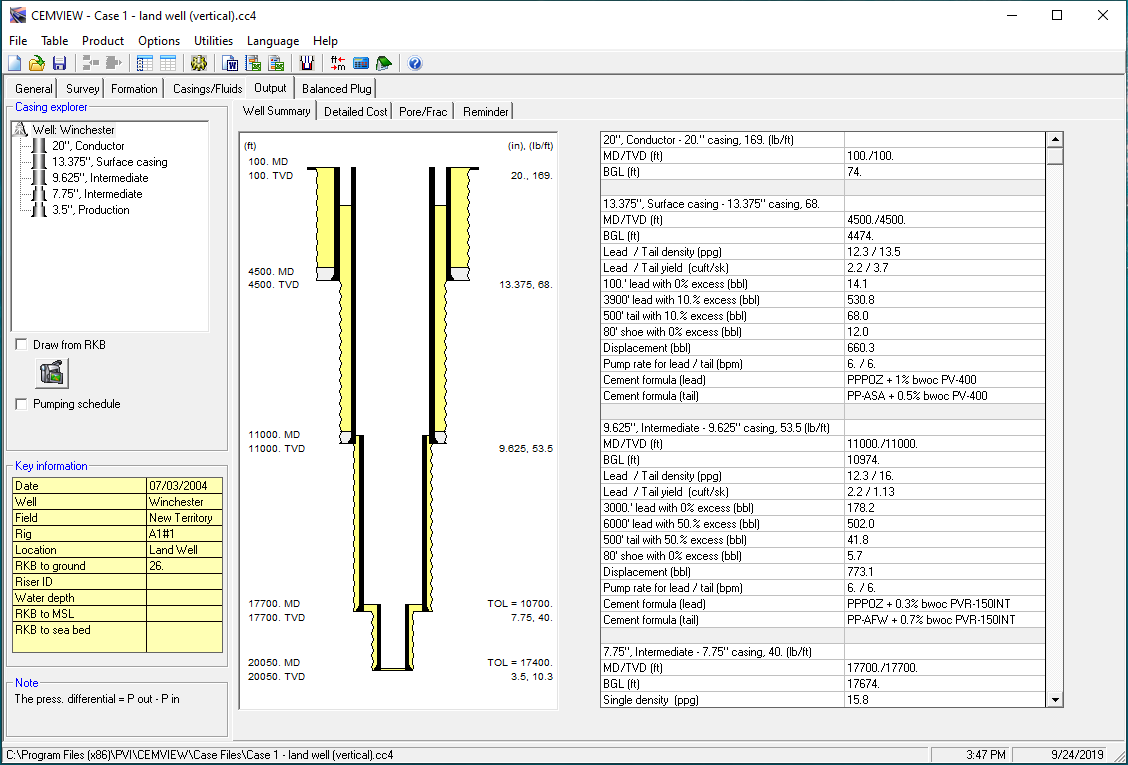Click the Open folder toolbar icon
This screenshot has width=1128, height=765.
37,63
